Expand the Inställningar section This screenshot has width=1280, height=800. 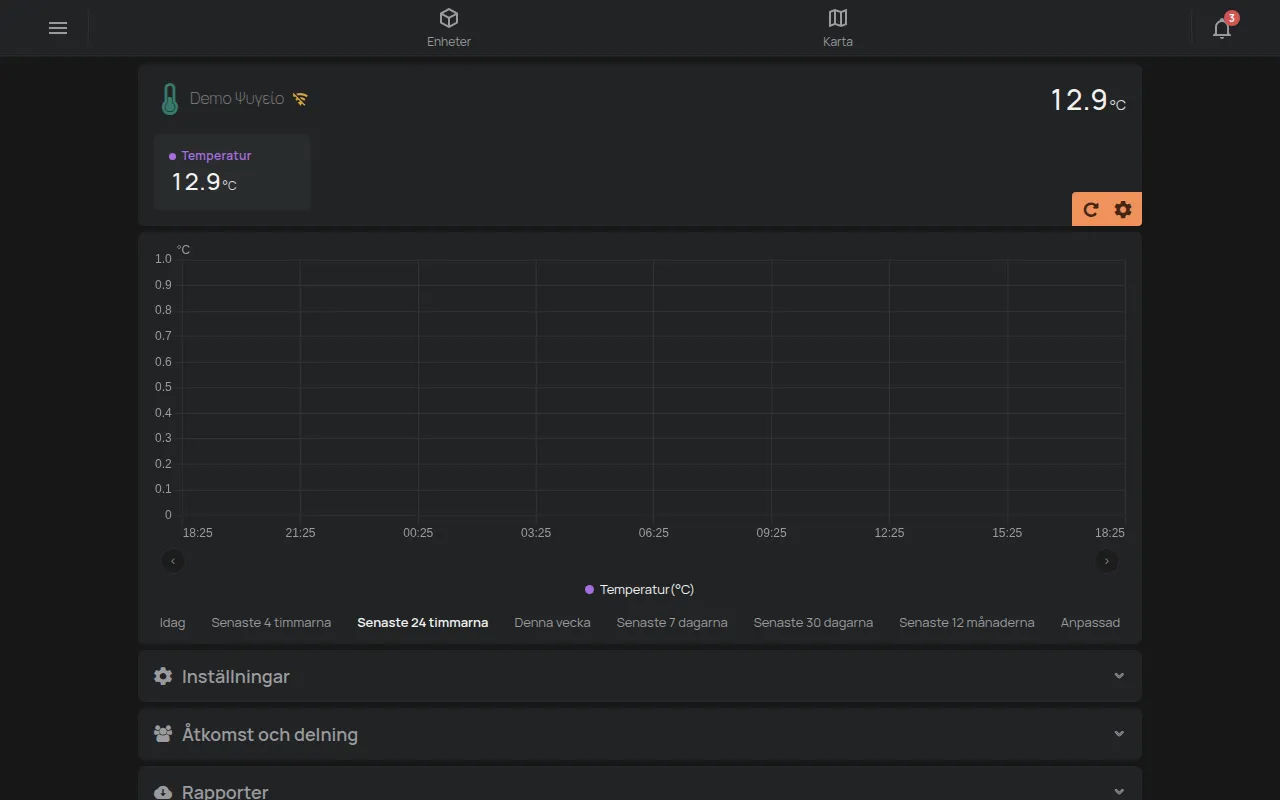pos(640,676)
